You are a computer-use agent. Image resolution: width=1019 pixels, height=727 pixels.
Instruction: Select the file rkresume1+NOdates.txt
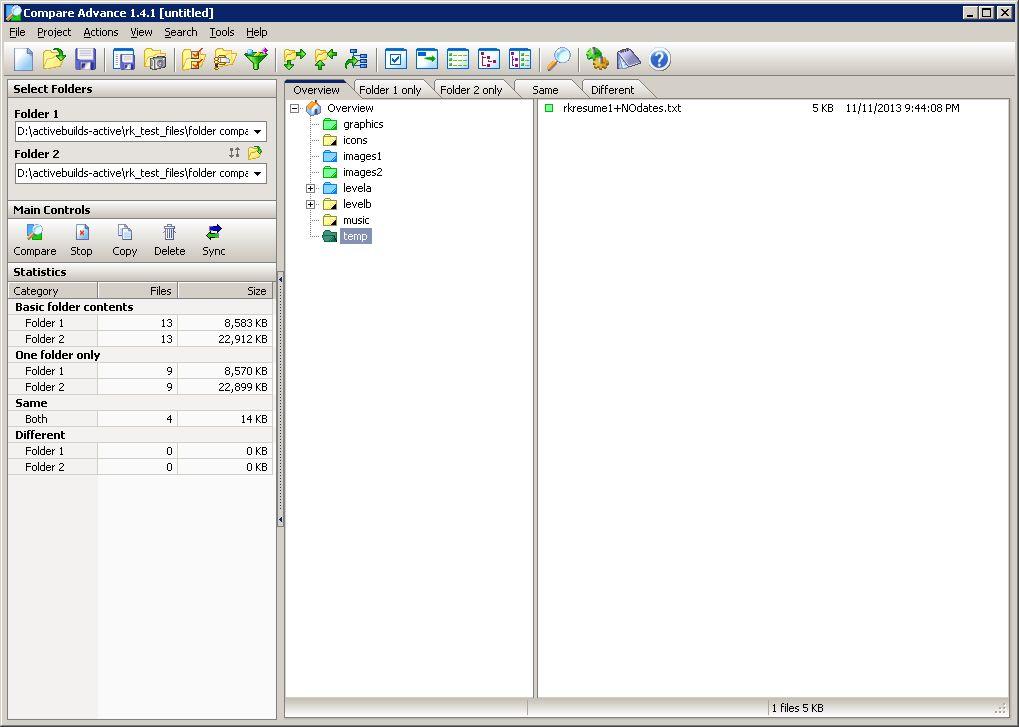(x=622, y=108)
